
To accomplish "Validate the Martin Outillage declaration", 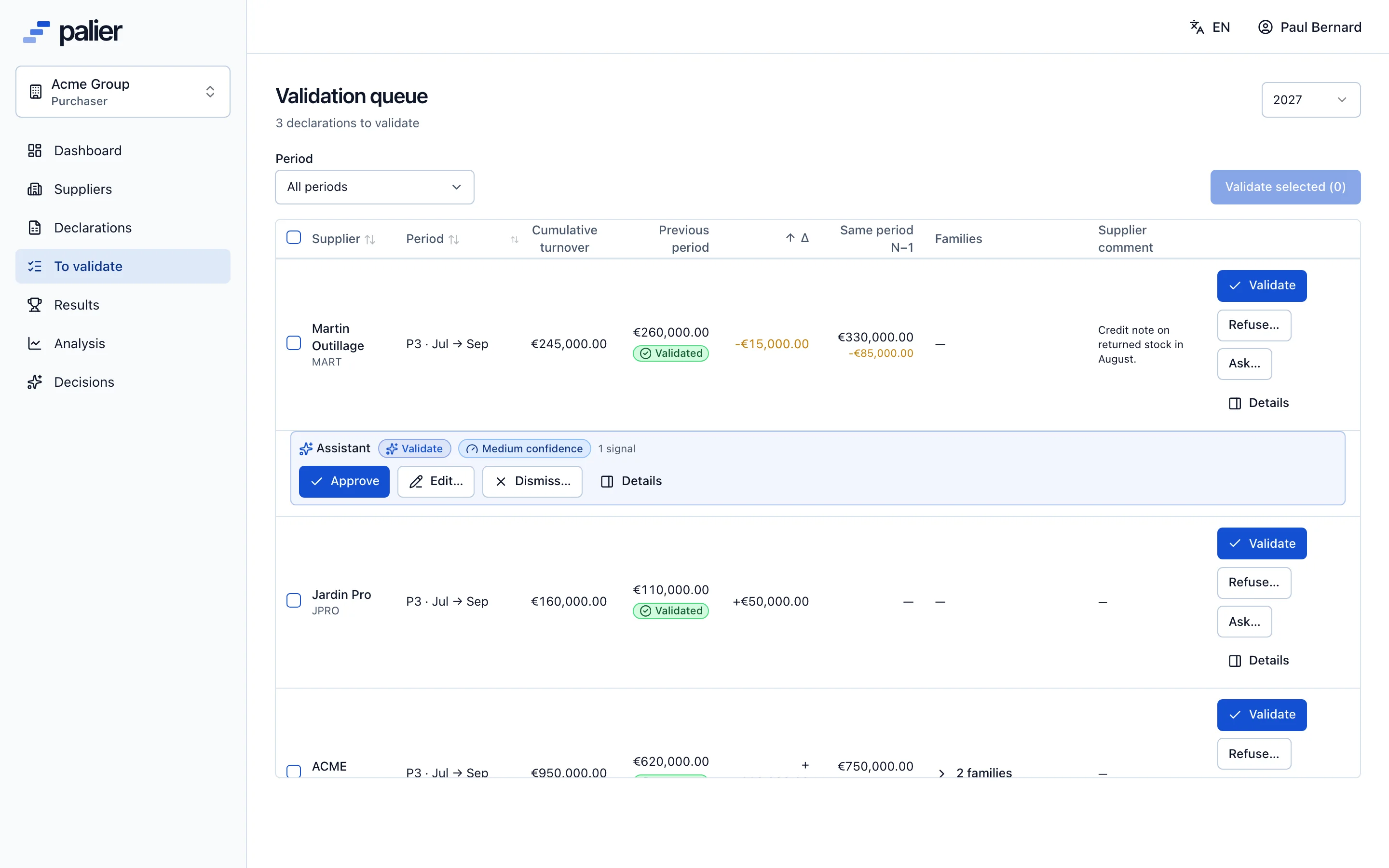I will coord(1262,285).
